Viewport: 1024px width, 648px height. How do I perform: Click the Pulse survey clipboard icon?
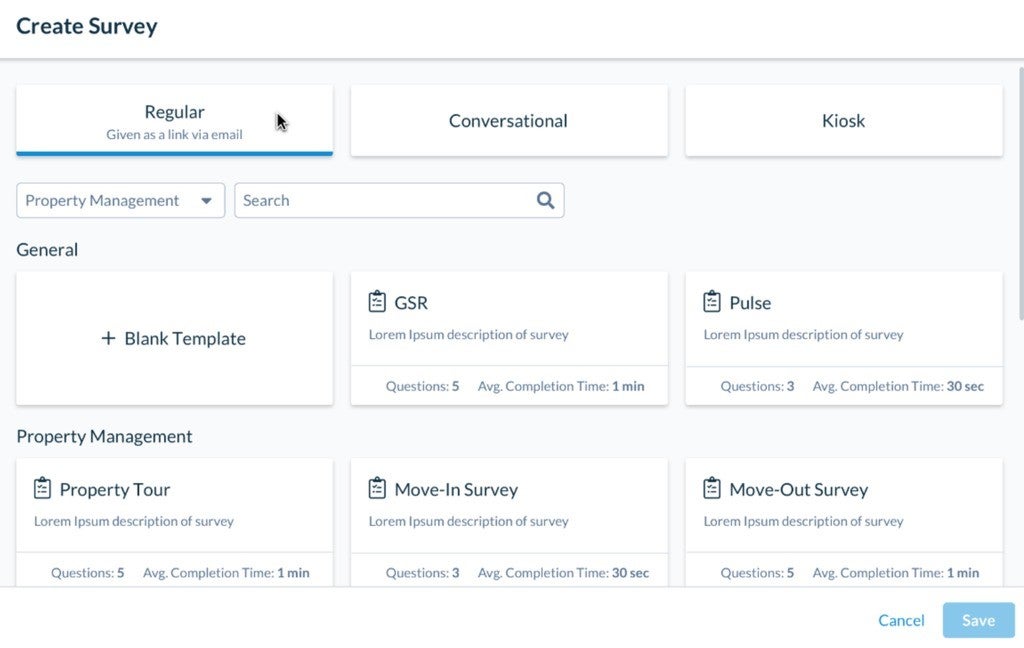pyautogui.click(x=713, y=300)
